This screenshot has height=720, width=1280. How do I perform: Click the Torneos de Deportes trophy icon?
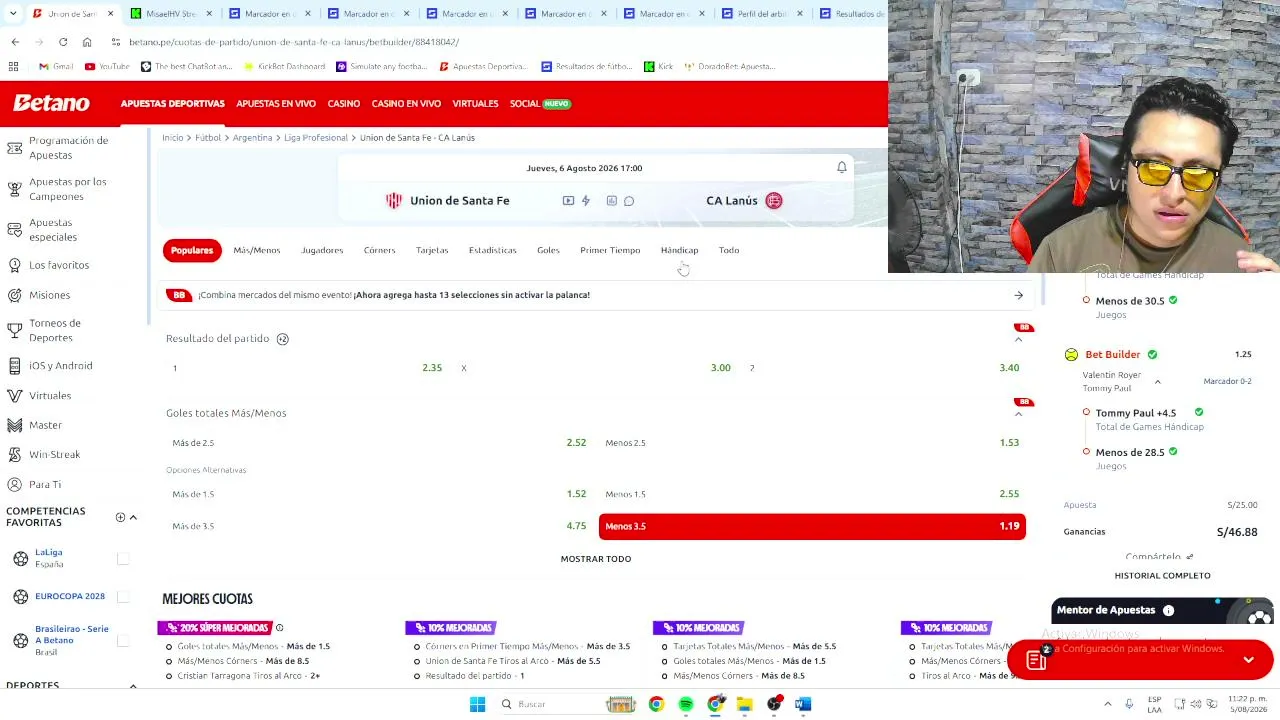click(15, 330)
